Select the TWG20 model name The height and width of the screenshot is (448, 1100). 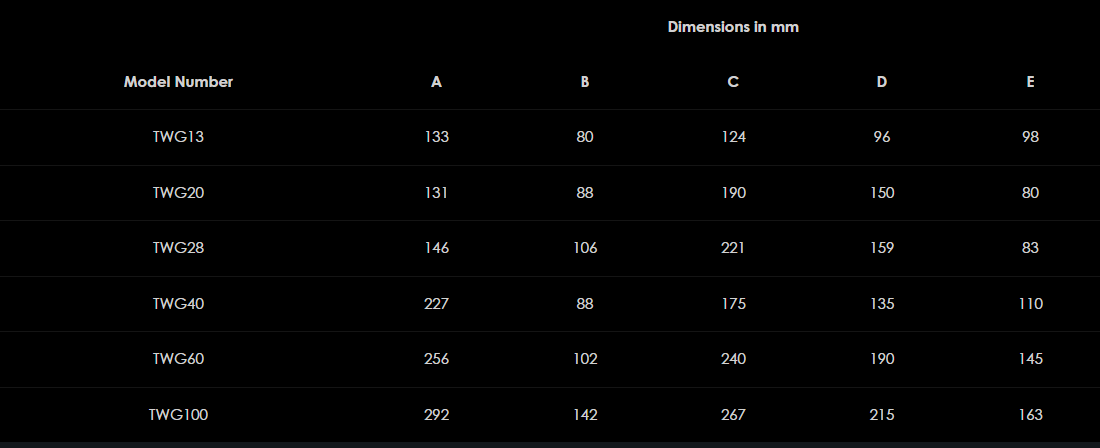(x=178, y=193)
